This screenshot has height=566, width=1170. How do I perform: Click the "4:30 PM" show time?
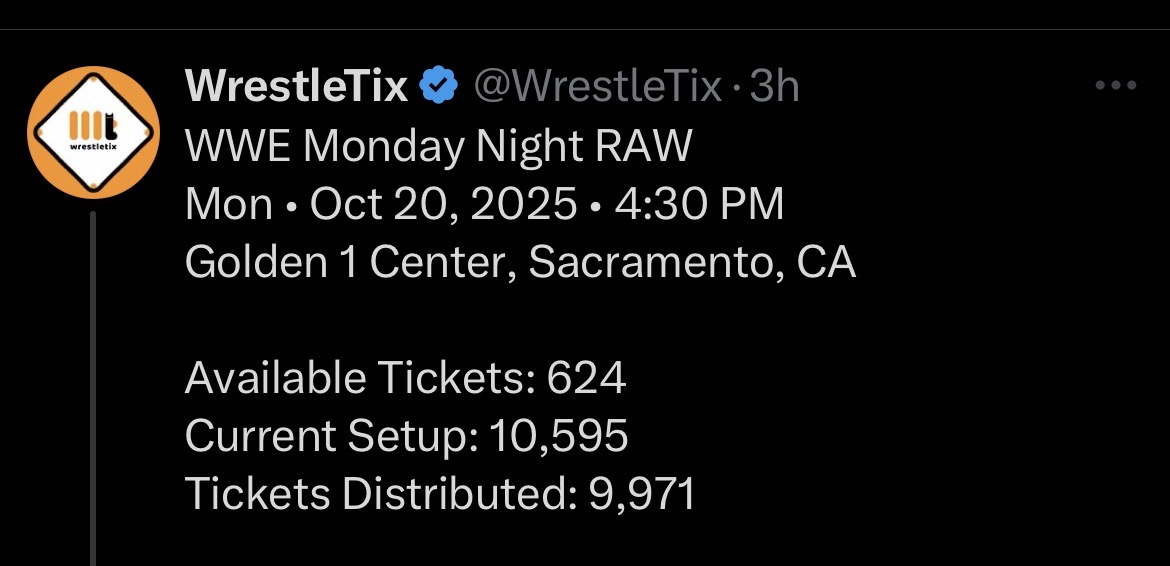coord(698,205)
